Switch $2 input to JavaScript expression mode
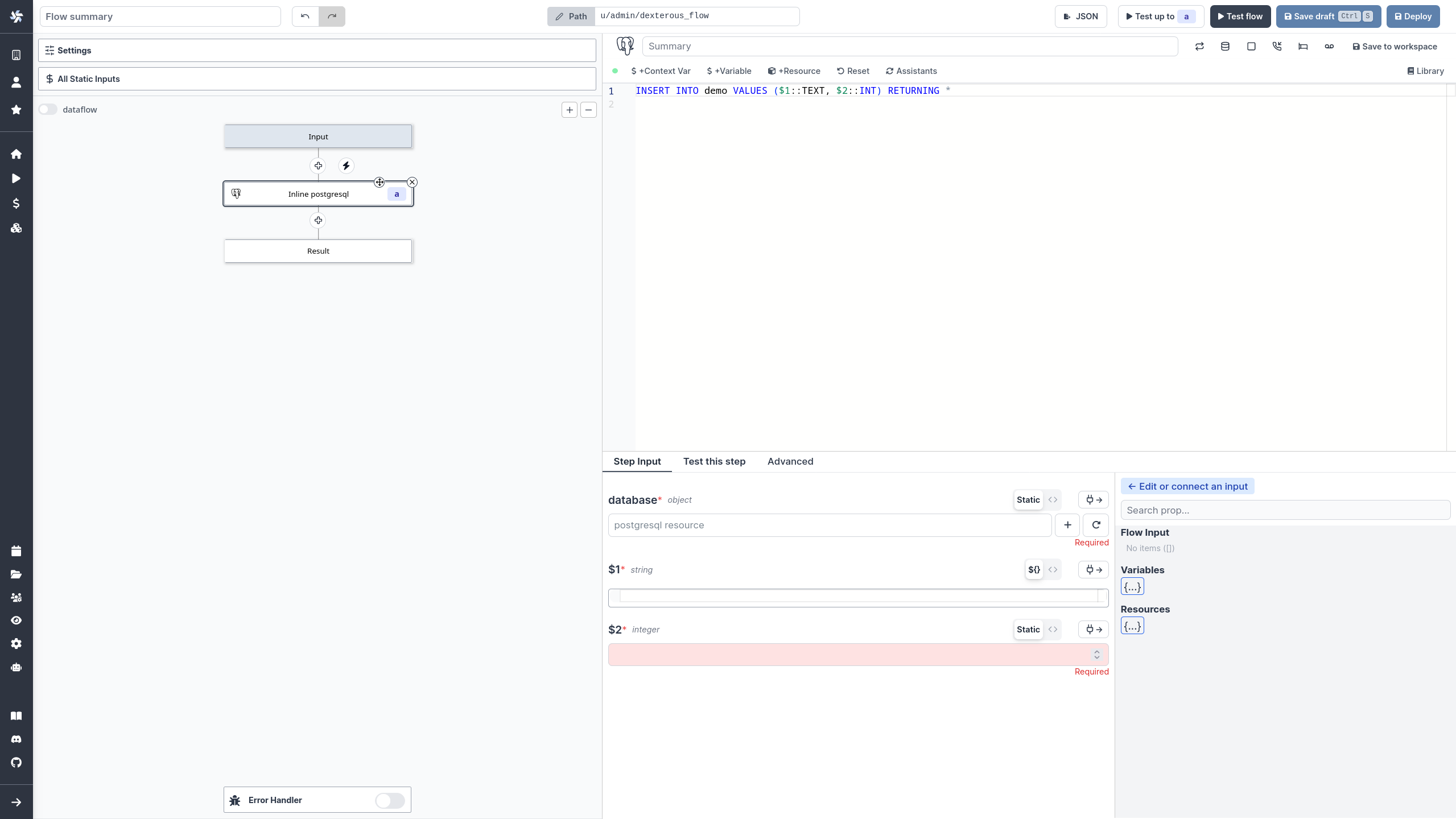 pos(1053,630)
